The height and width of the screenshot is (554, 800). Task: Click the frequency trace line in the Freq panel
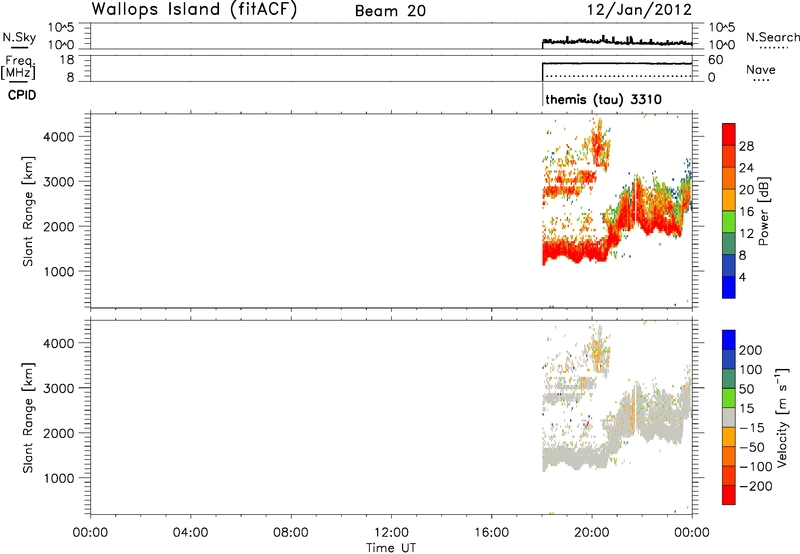click(617, 63)
